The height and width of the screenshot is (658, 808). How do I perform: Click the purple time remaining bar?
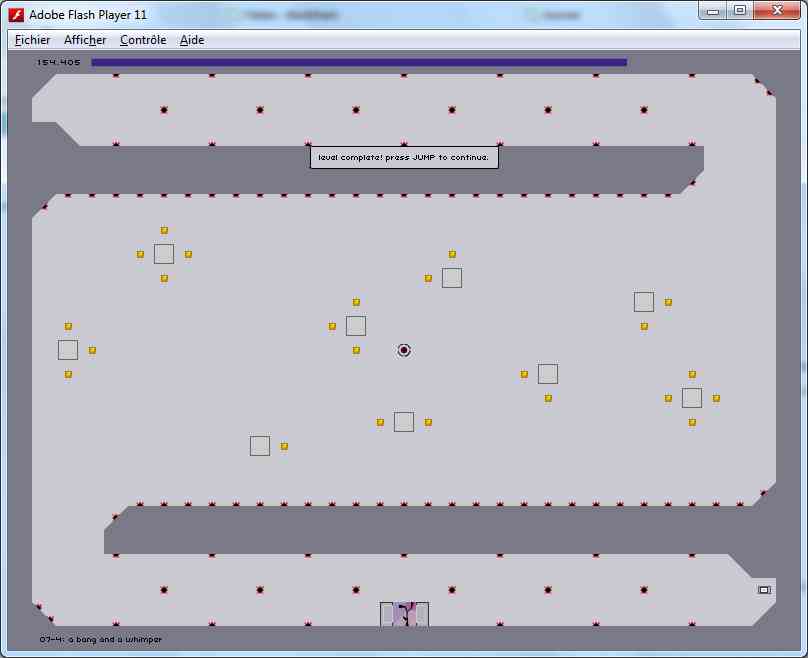coord(358,62)
